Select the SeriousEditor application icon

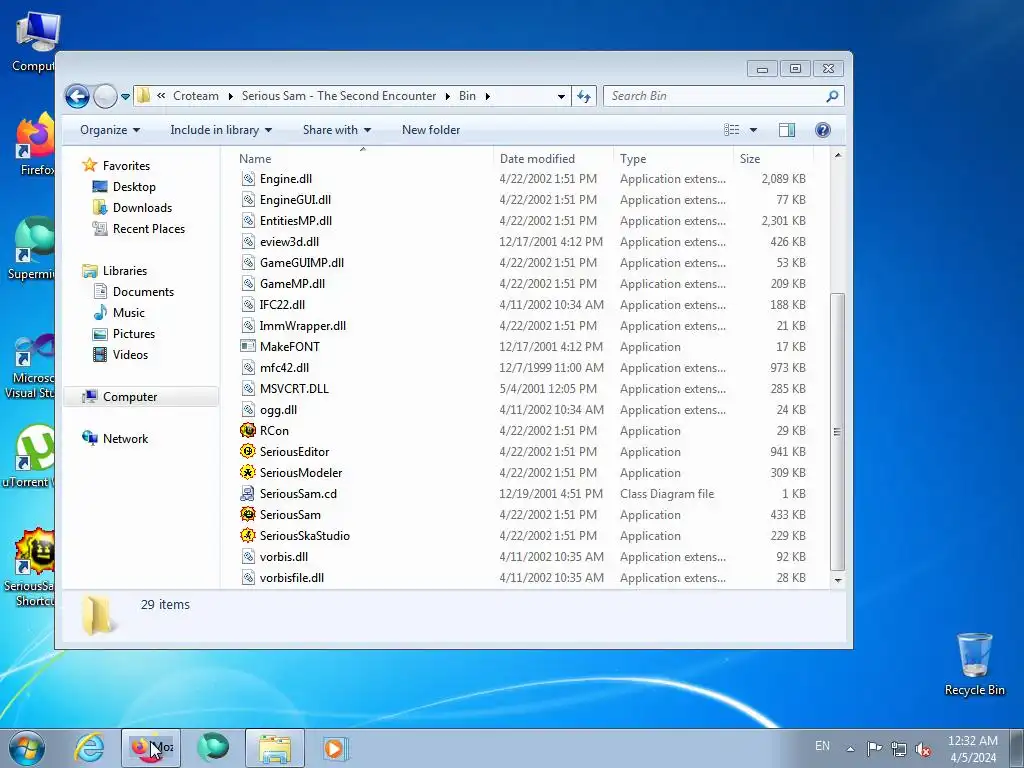pos(248,451)
